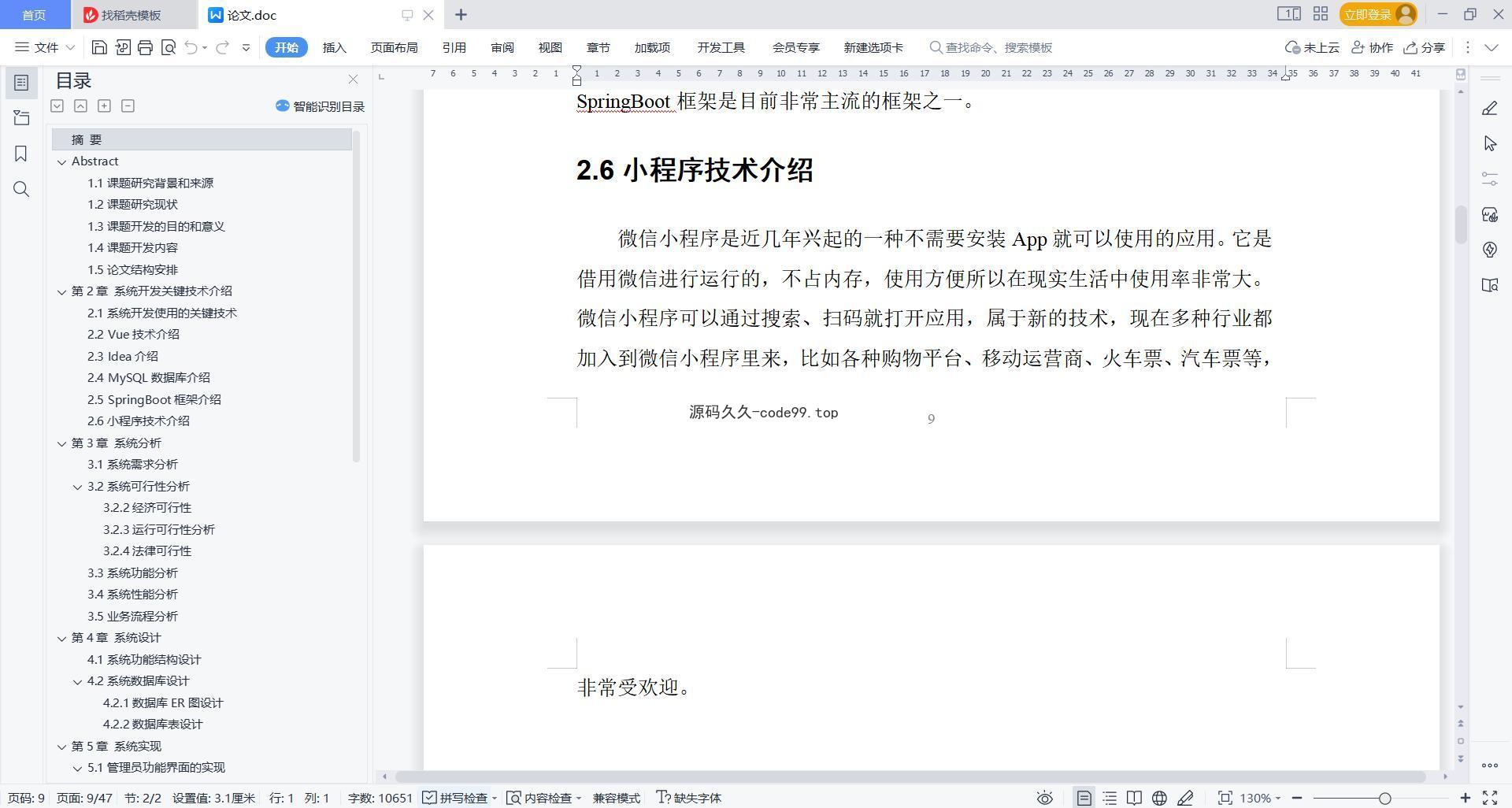
Task: Enter full screen mode via status bar icon
Action: point(1490,798)
